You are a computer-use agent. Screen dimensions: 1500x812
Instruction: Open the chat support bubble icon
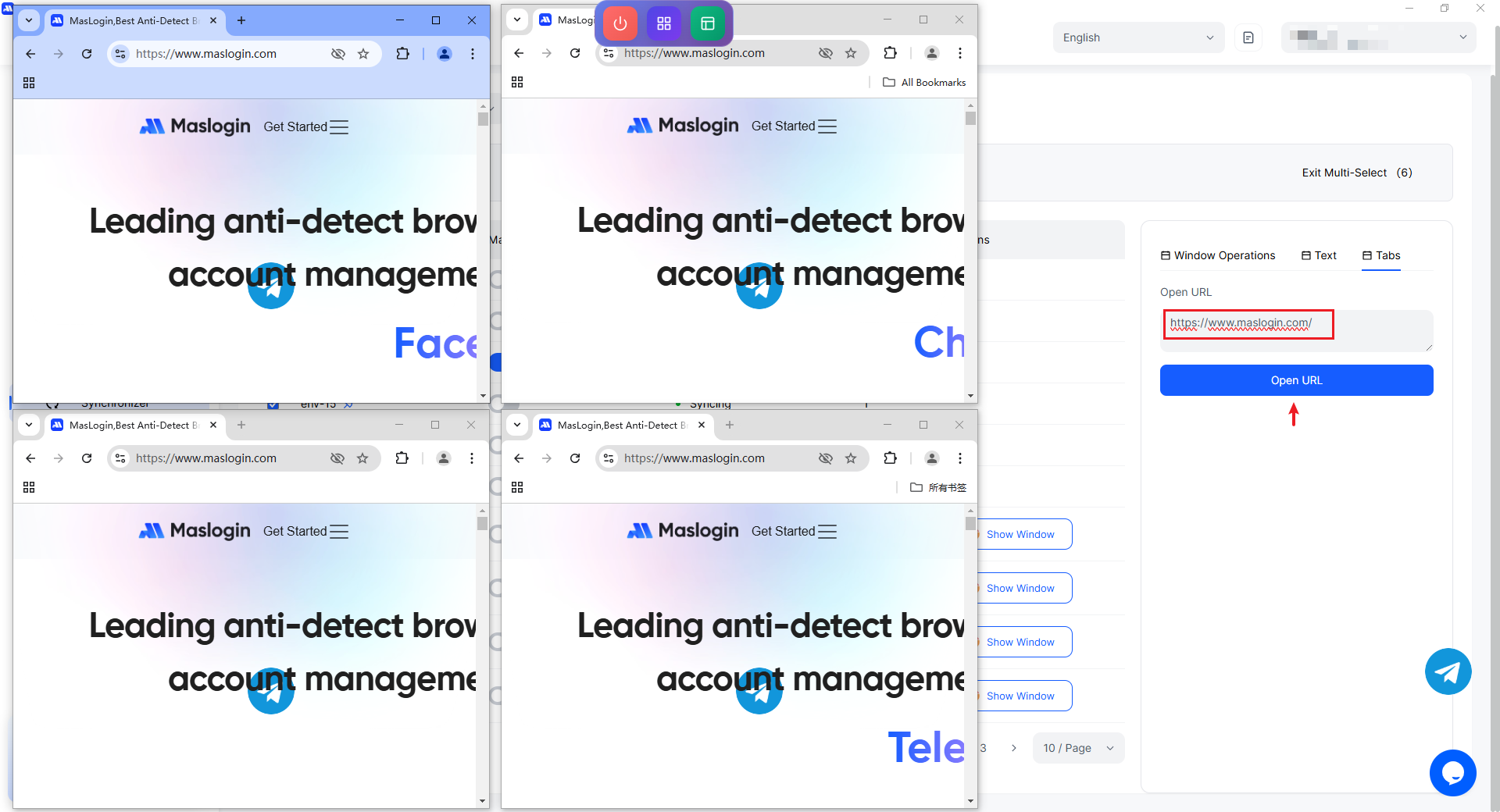pyautogui.click(x=1452, y=773)
